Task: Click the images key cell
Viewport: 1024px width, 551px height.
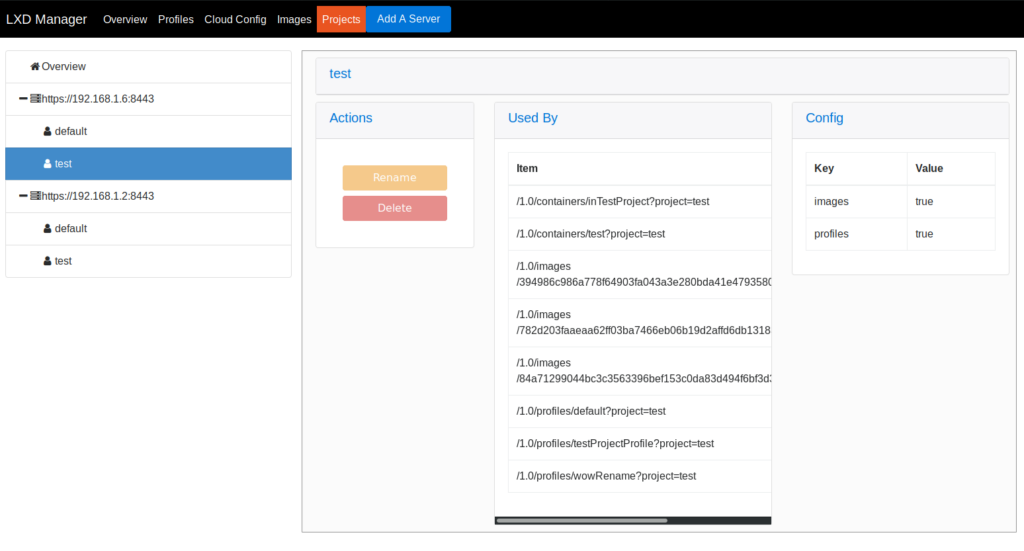Action: click(856, 202)
